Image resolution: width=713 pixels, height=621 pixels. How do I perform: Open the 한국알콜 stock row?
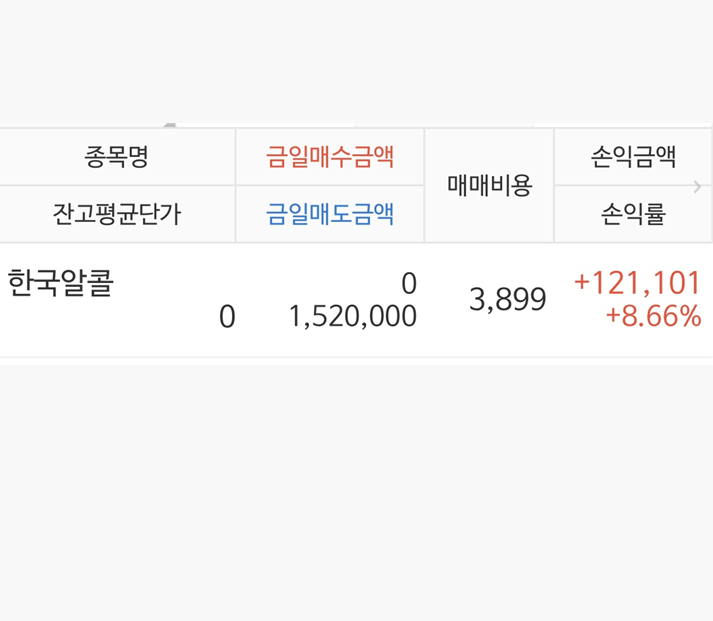[x=61, y=283]
